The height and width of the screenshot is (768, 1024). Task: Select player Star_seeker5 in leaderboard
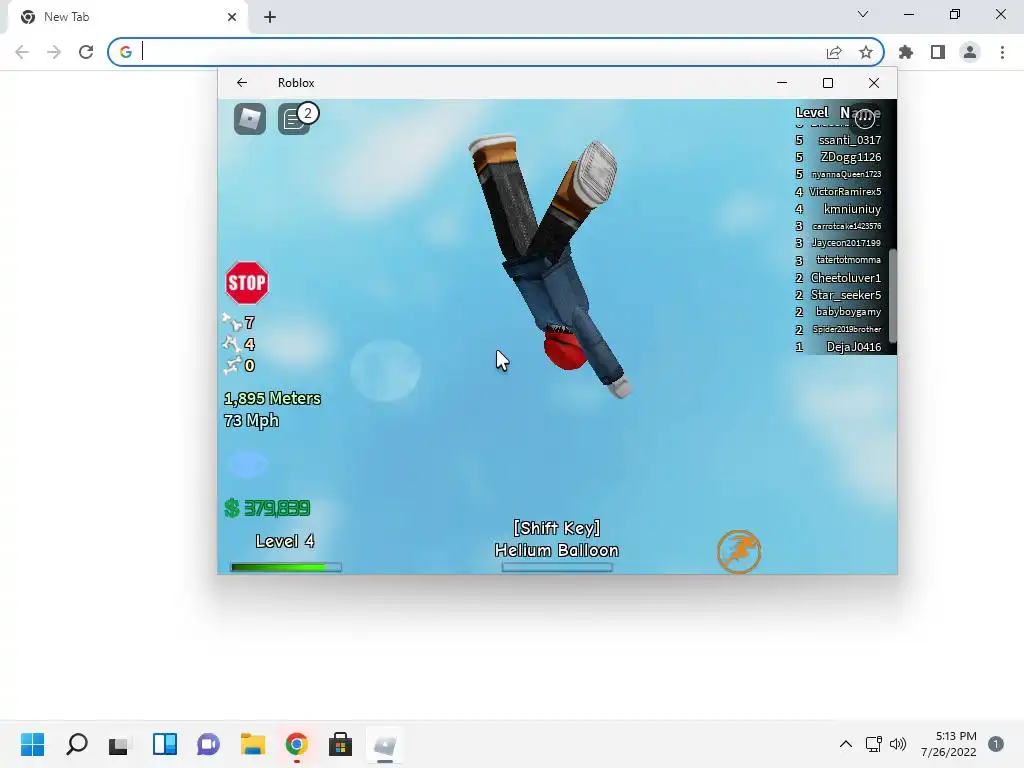pyautogui.click(x=846, y=295)
